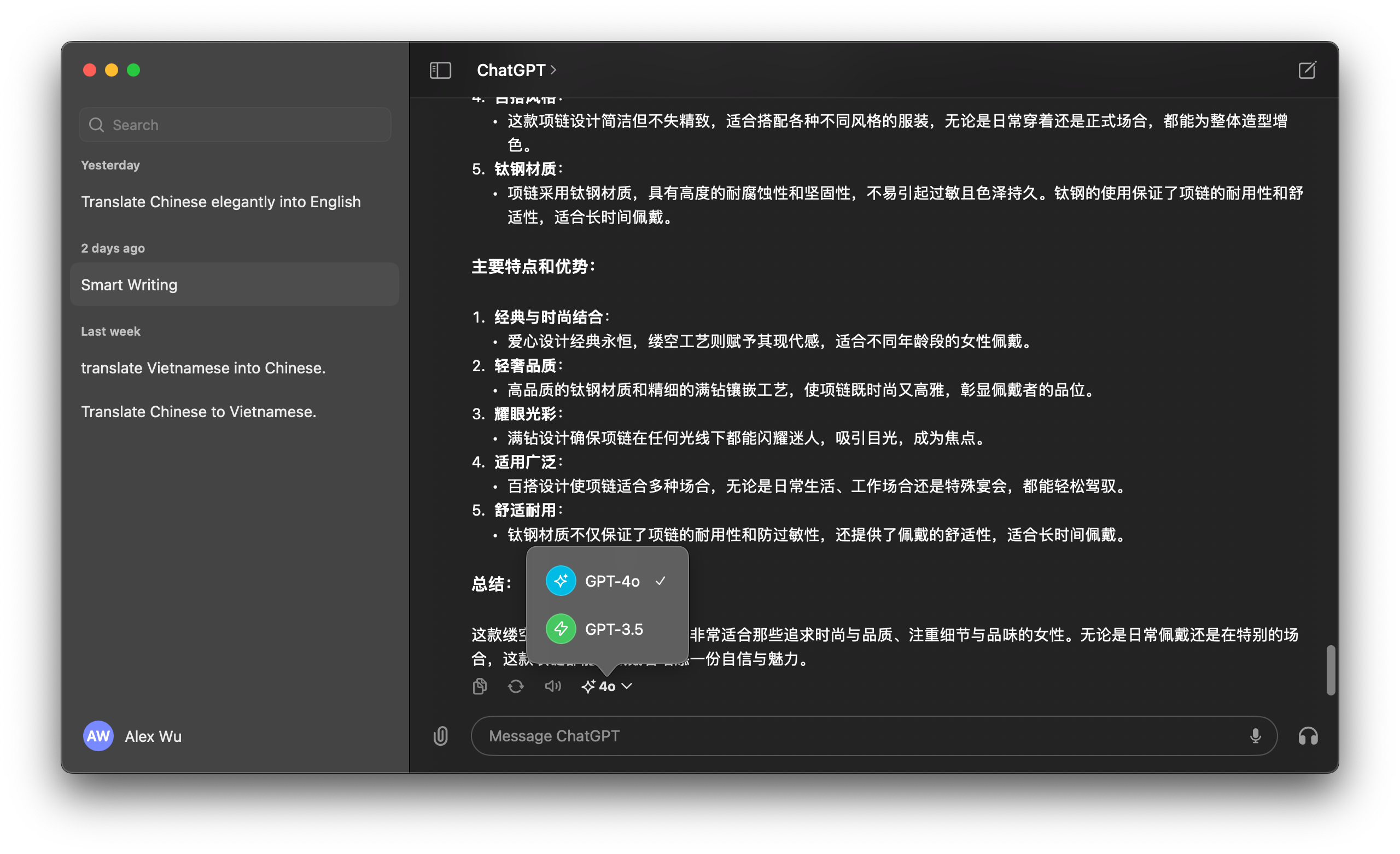Open translate Vietnamese into Chinese chat
The width and height of the screenshot is (1400, 854).
(x=203, y=367)
